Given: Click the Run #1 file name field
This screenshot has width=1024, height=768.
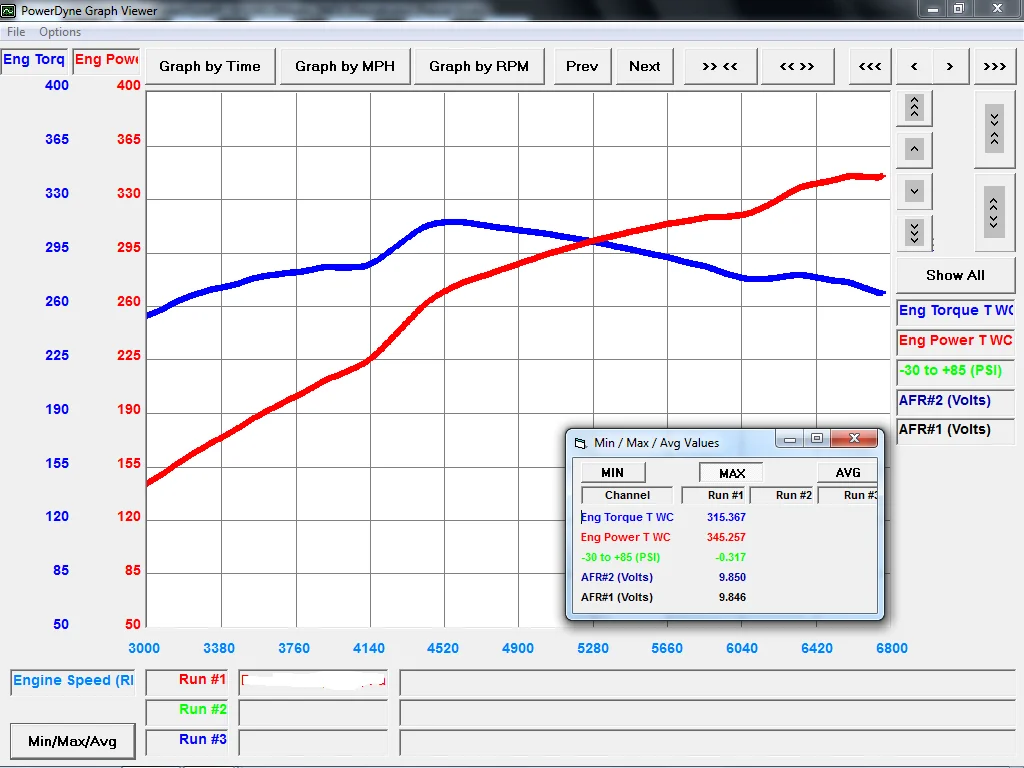Looking at the screenshot, I should click(x=313, y=682).
